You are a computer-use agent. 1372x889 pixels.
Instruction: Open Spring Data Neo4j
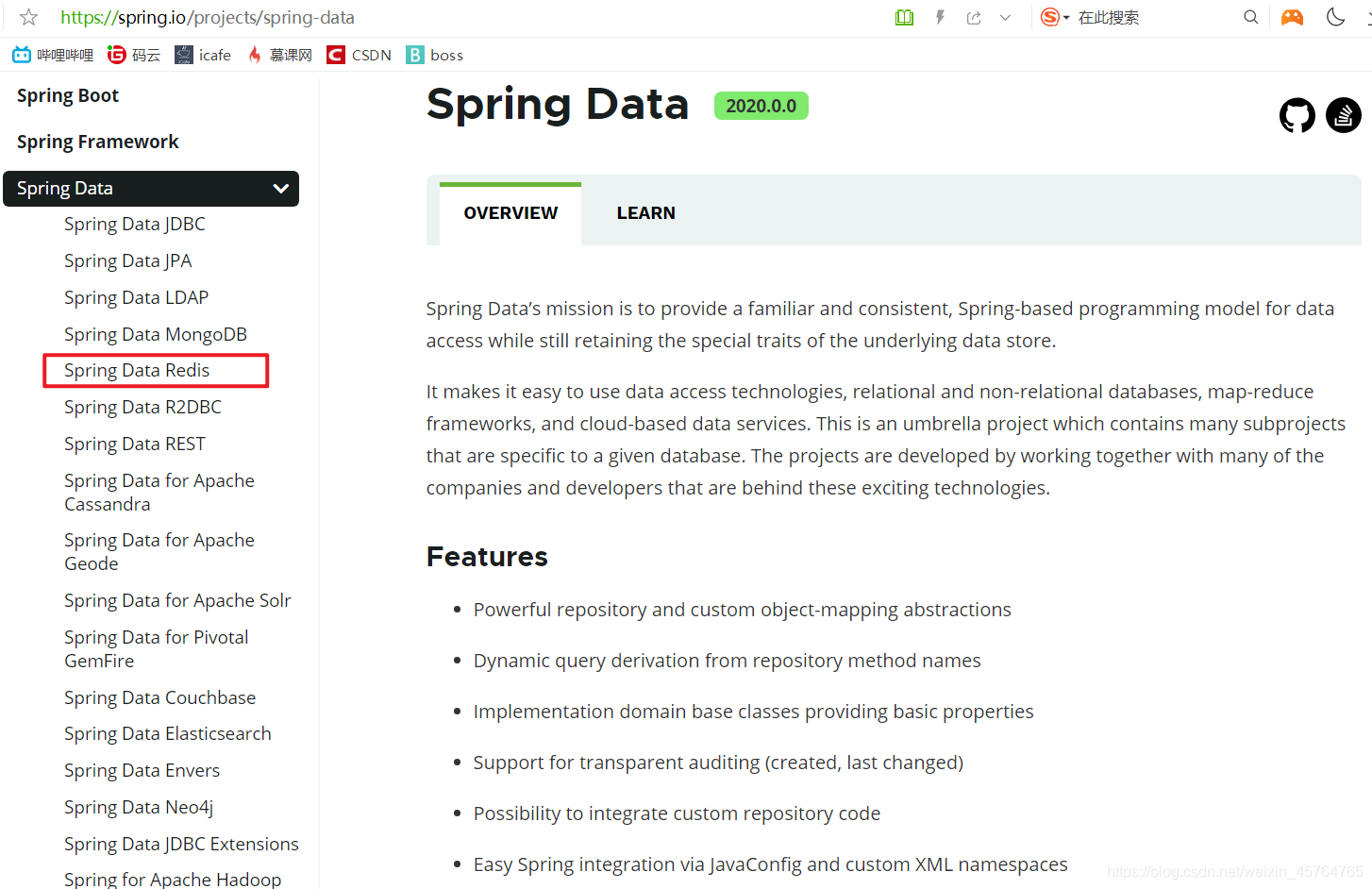point(139,807)
